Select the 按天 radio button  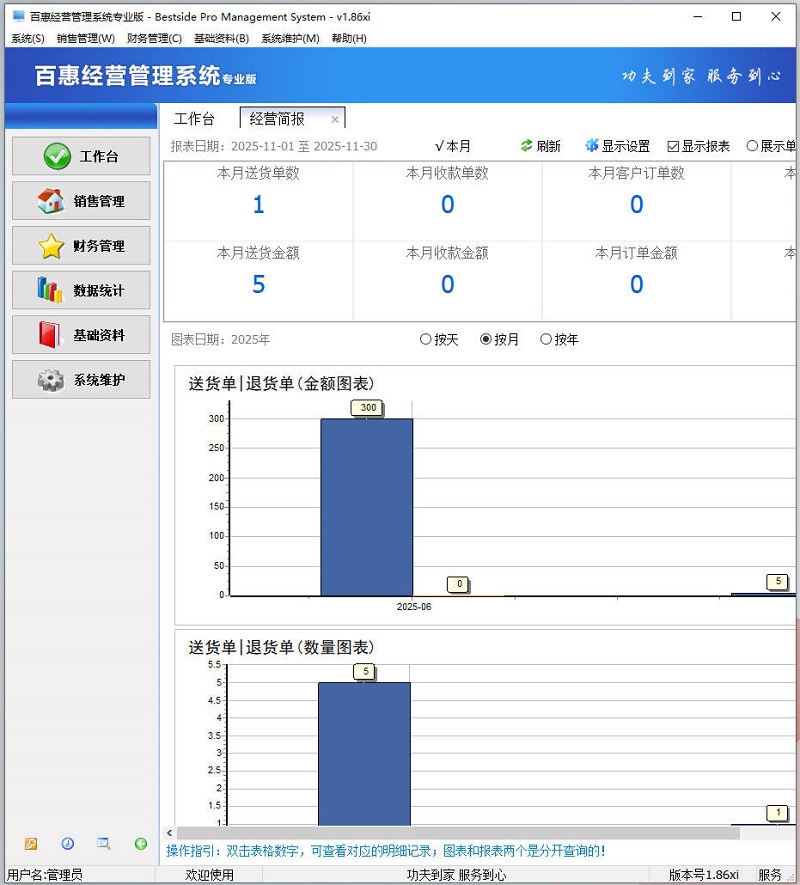tap(426, 339)
